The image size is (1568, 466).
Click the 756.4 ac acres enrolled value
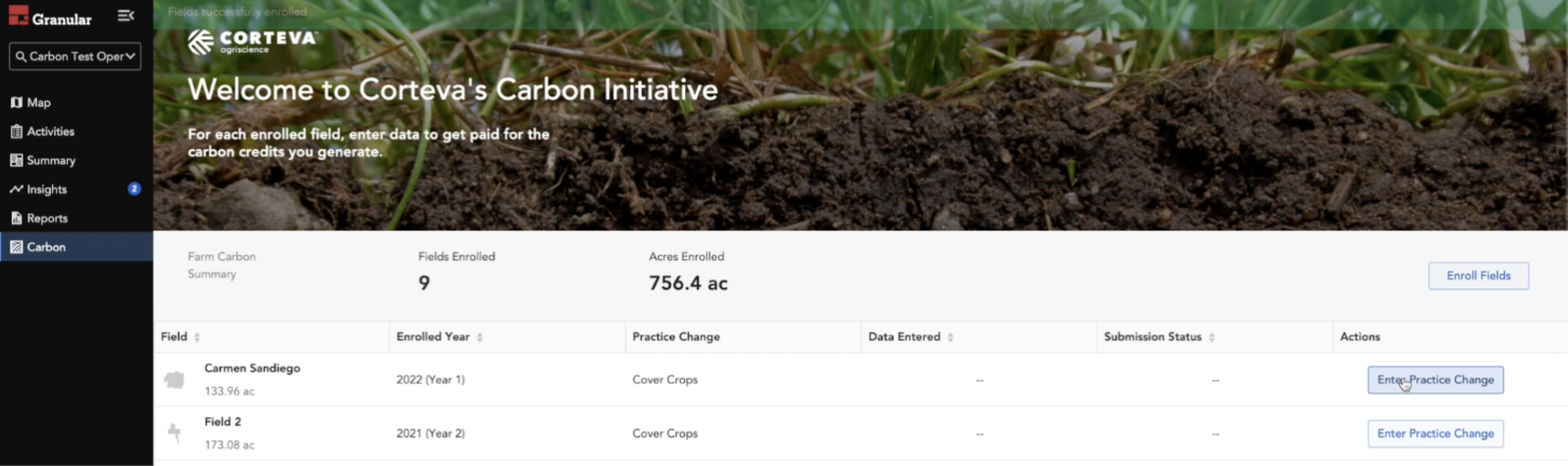click(x=688, y=284)
